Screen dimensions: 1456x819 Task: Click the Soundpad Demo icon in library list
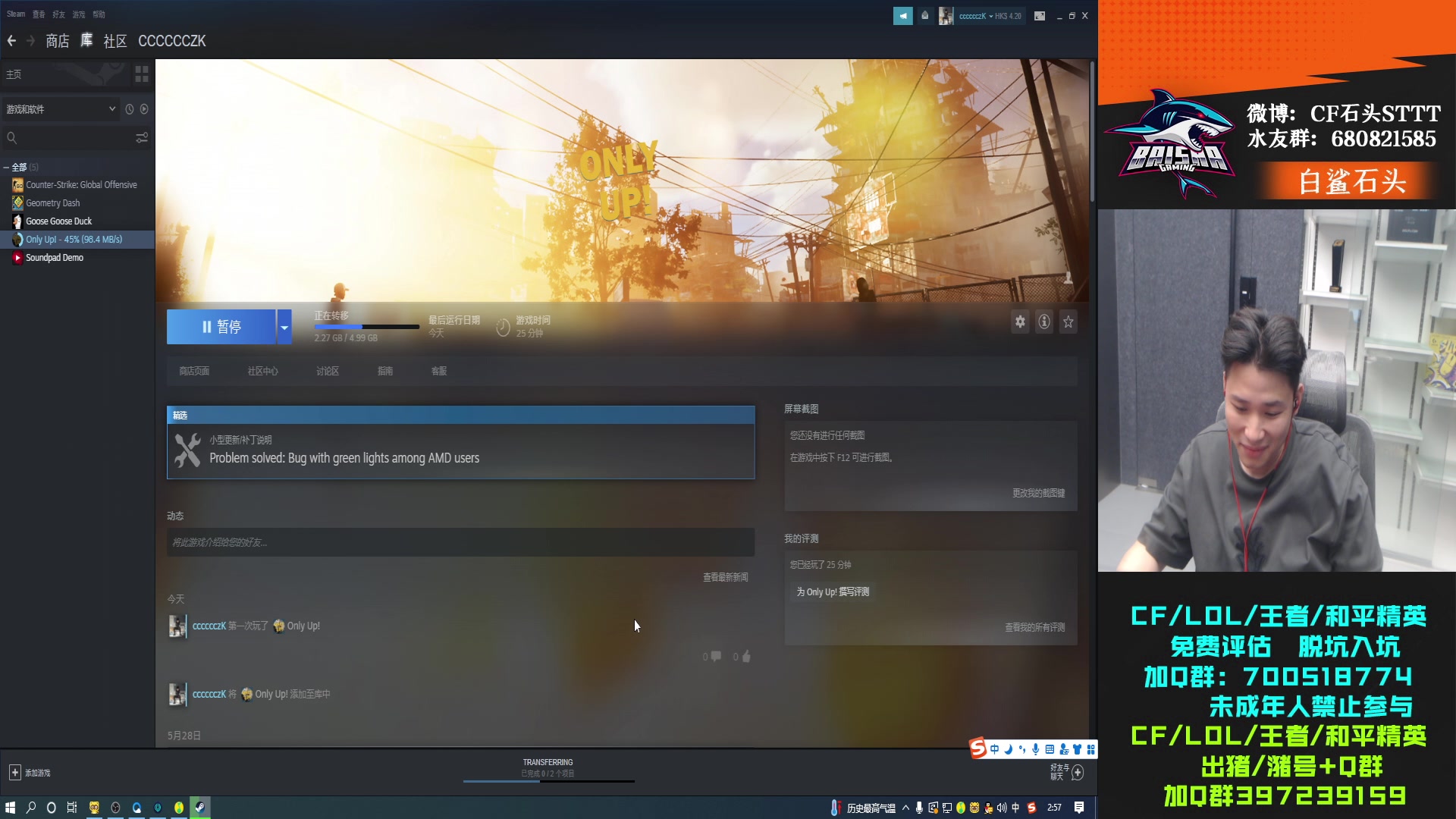(17, 258)
